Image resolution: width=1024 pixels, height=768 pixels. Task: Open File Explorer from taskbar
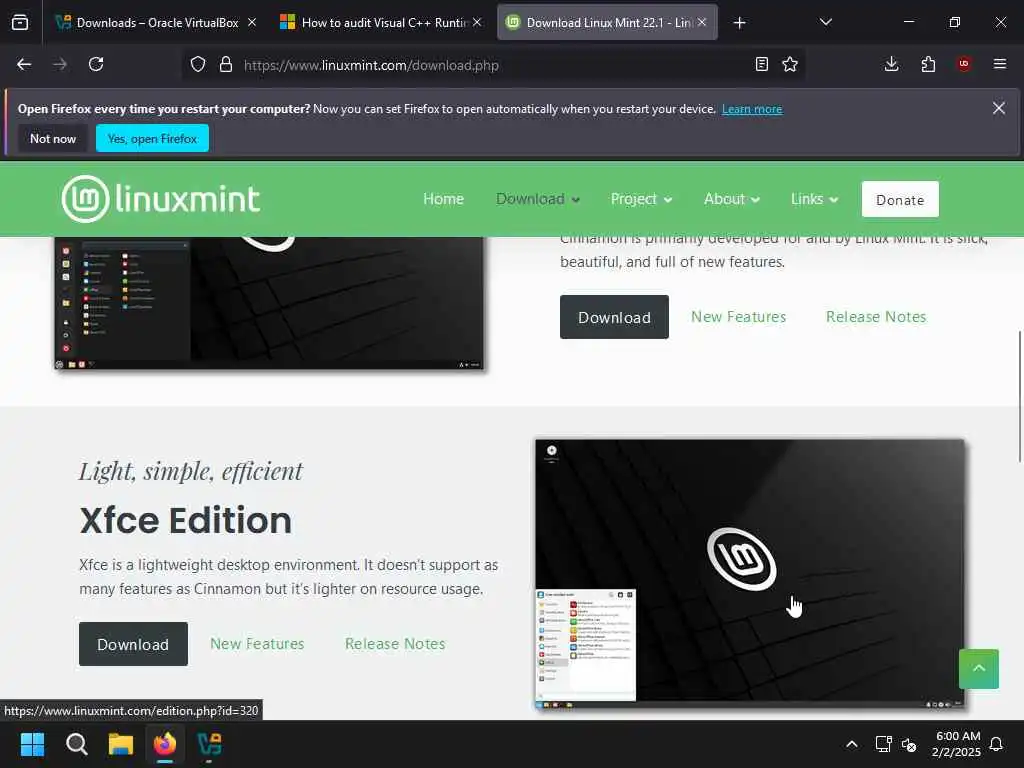pyautogui.click(x=121, y=744)
